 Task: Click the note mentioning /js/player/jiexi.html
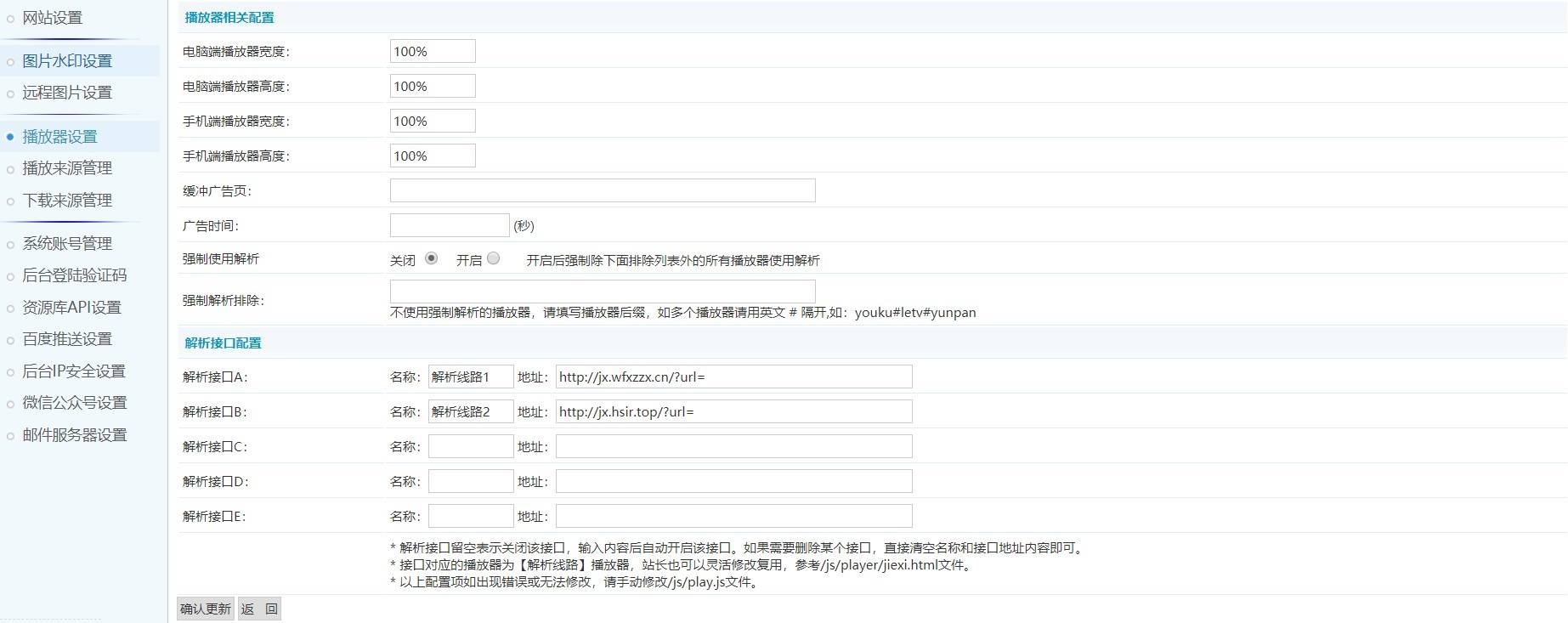click(682, 565)
